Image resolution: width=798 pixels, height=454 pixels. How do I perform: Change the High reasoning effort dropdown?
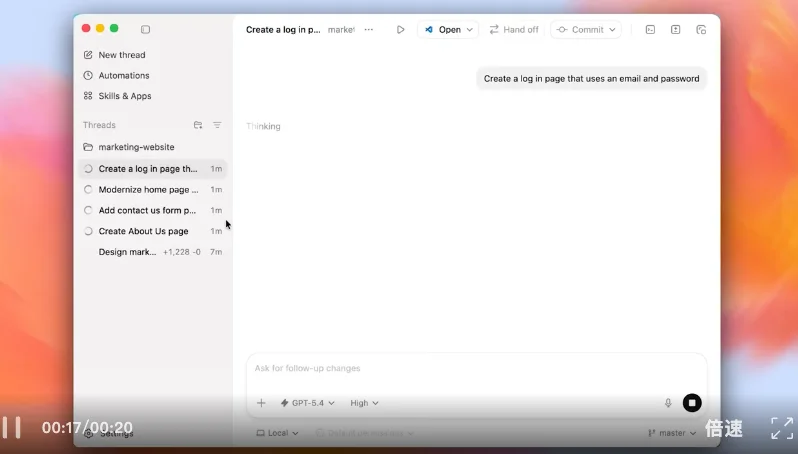364,403
